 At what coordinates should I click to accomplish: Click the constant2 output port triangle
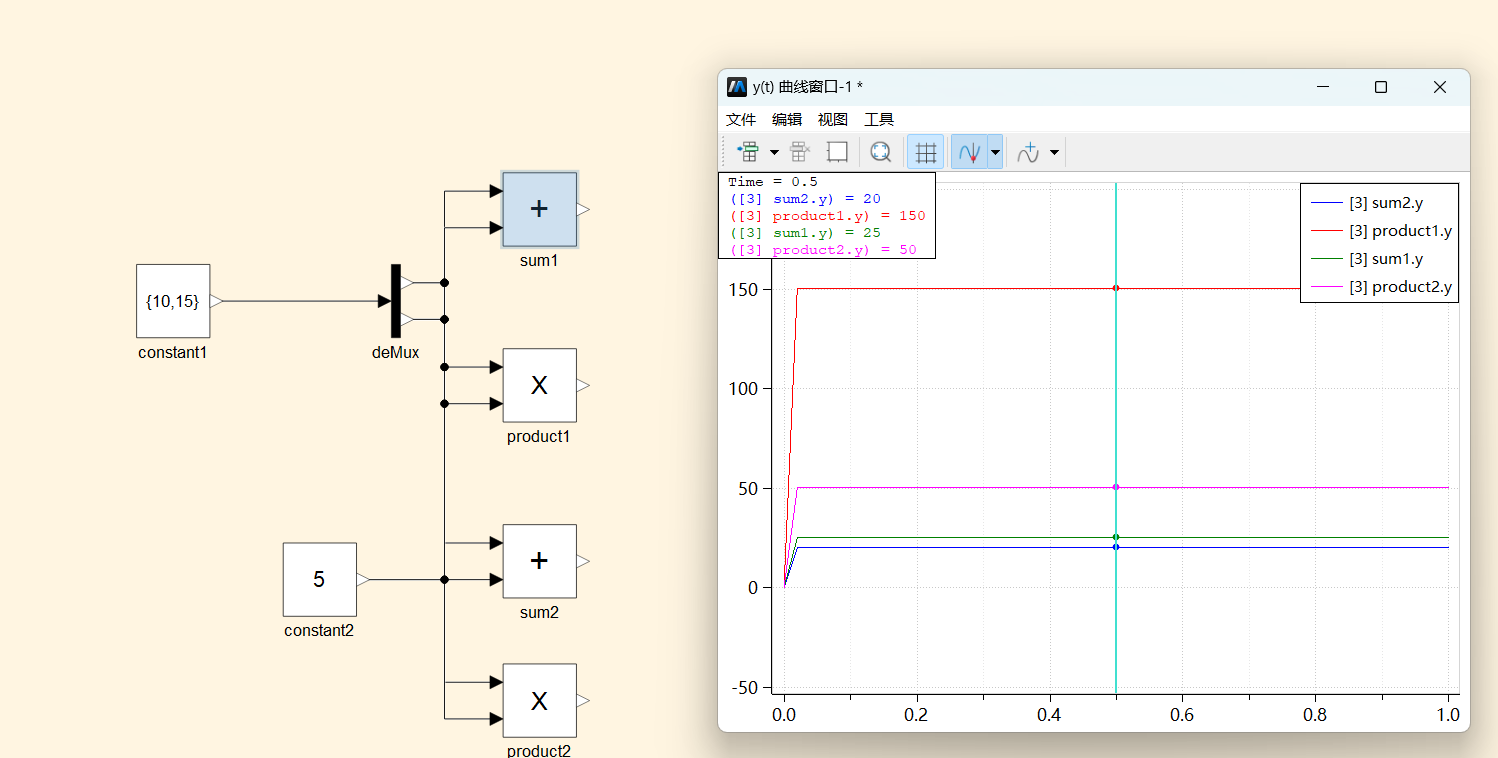[x=363, y=579]
